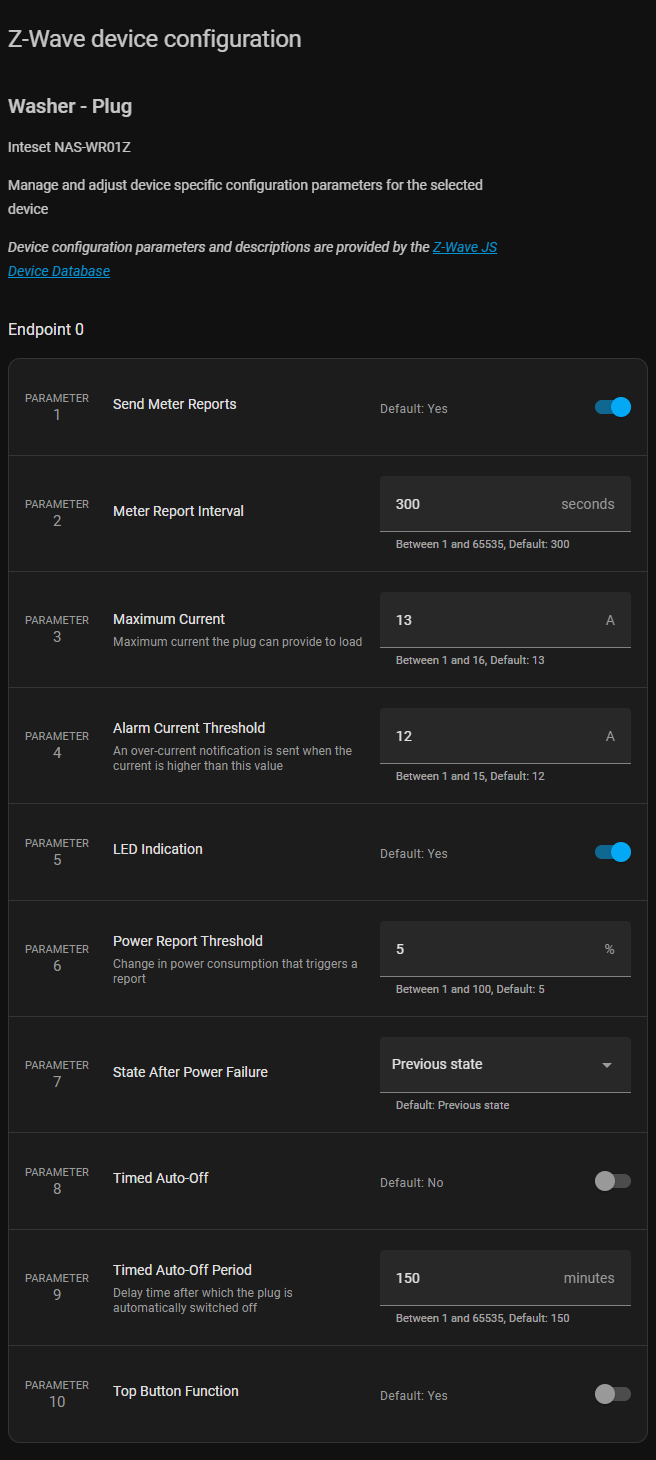Image resolution: width=656 pixels, height=1460 pixels.
Task: Click the Top Button Function label
Action: pos(176,1391)
